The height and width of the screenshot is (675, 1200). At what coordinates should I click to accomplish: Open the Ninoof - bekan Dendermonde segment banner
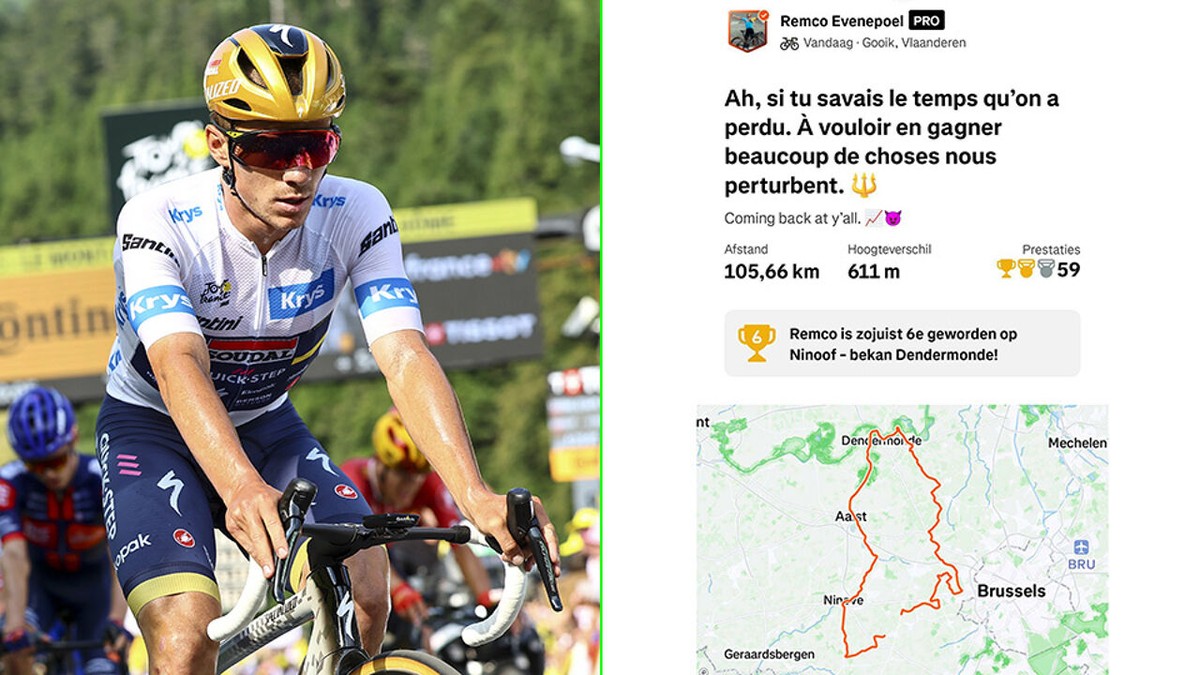pos(902,343)
